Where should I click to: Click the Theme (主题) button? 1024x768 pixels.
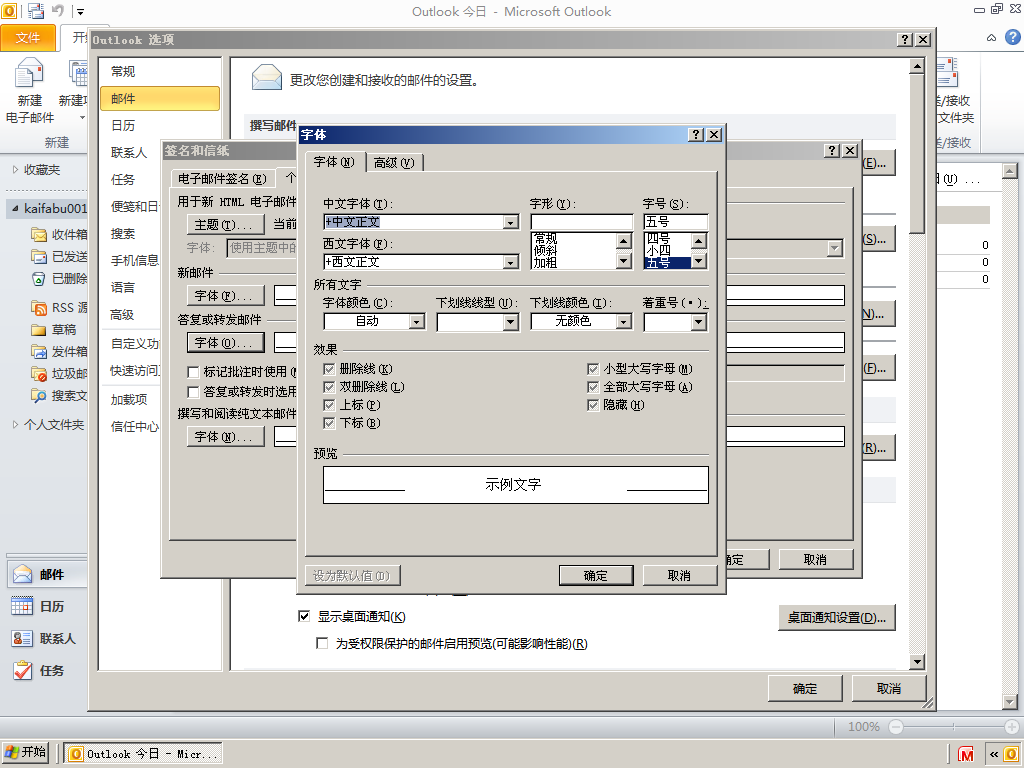[x=225, y=225]
